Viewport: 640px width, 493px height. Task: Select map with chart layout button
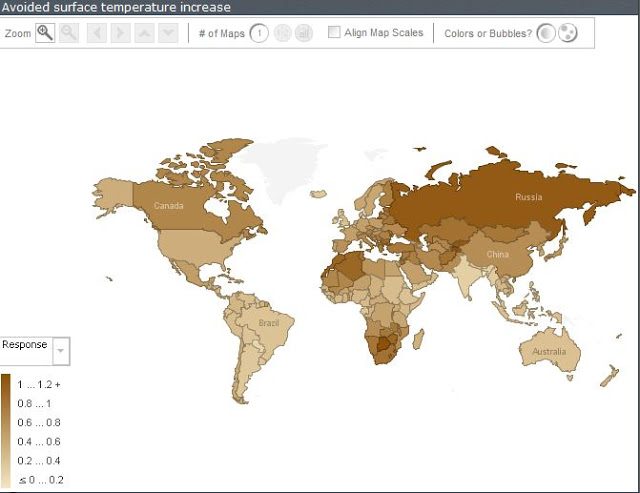[304, 33]
